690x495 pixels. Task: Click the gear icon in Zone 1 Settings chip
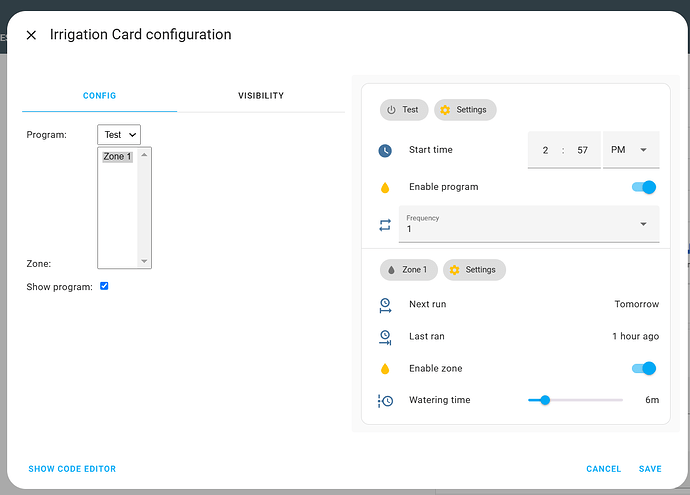(454, 270)
